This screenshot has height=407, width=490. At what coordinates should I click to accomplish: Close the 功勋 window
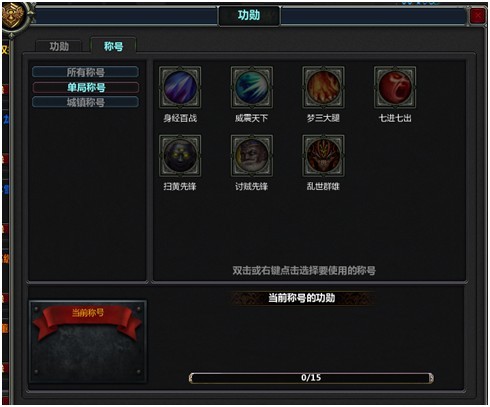(x=477, y=15)
